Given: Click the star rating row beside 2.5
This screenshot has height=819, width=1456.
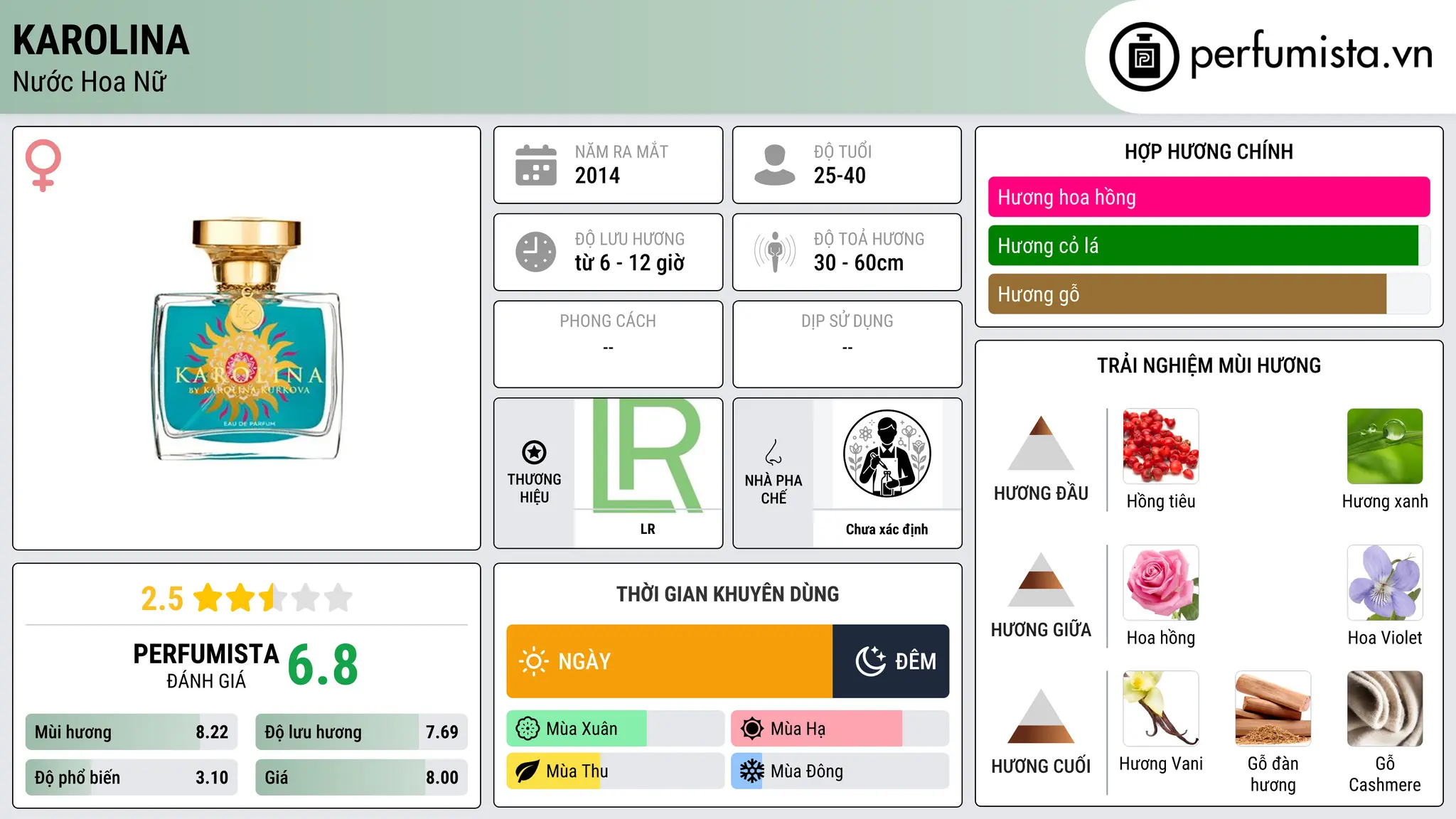Looking at the screenshot, I should click(273, 598).
